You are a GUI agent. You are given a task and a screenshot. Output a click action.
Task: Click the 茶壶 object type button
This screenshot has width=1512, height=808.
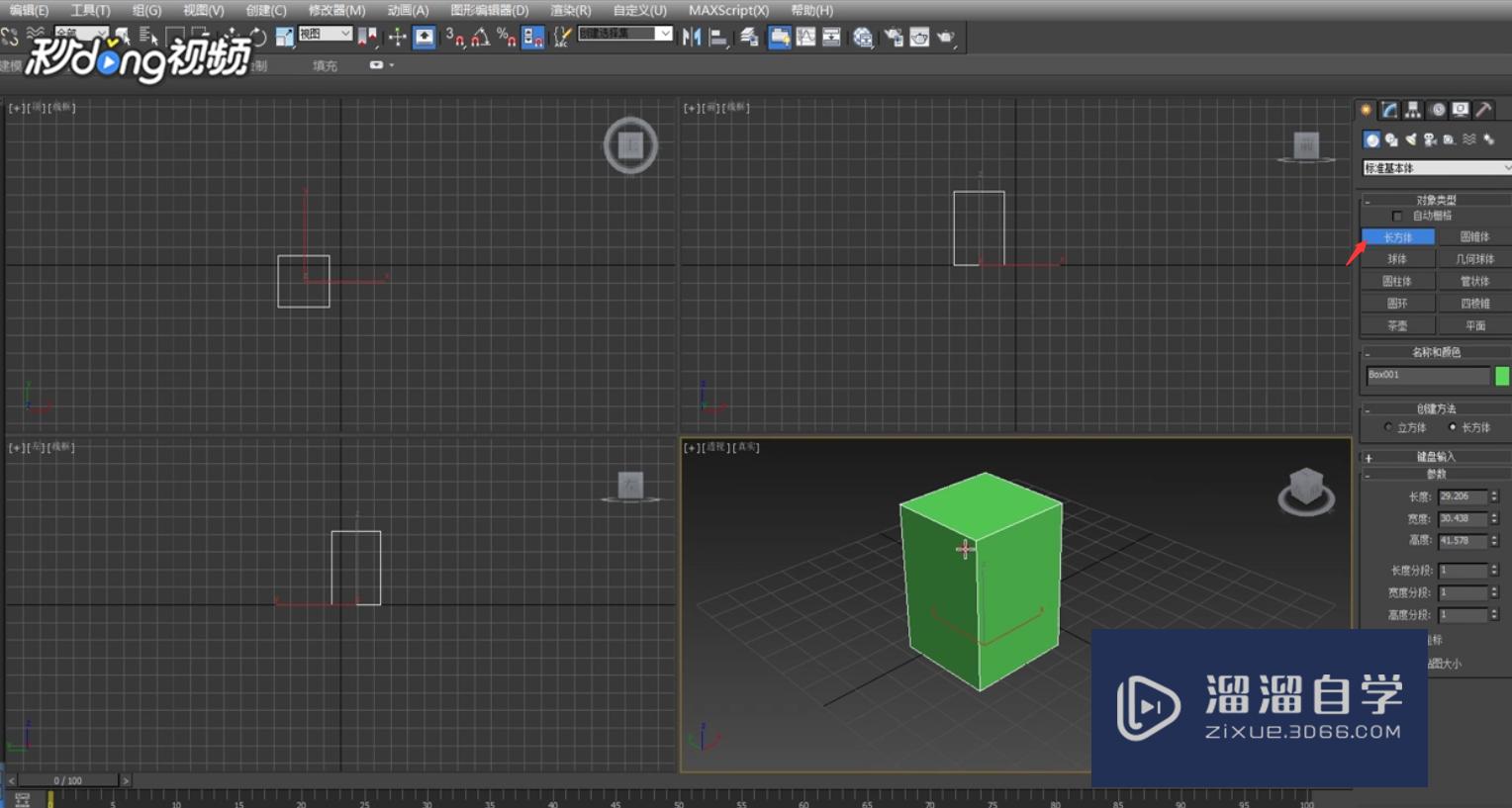(1397, 325)
